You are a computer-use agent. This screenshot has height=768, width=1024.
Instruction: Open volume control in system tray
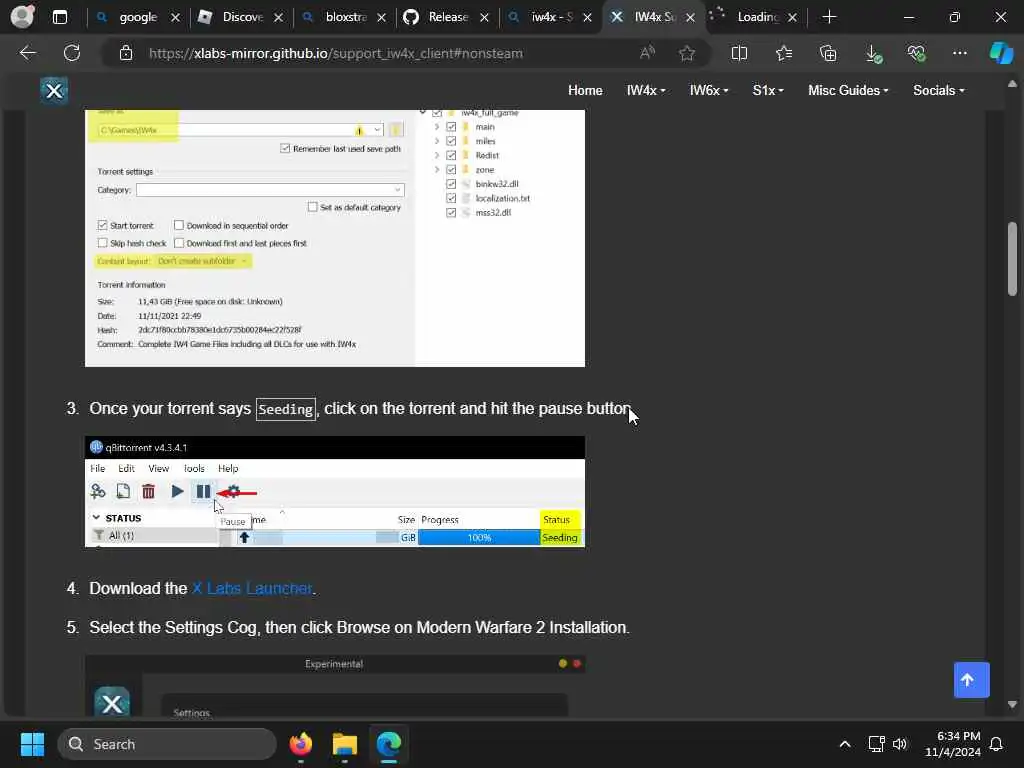900,744
